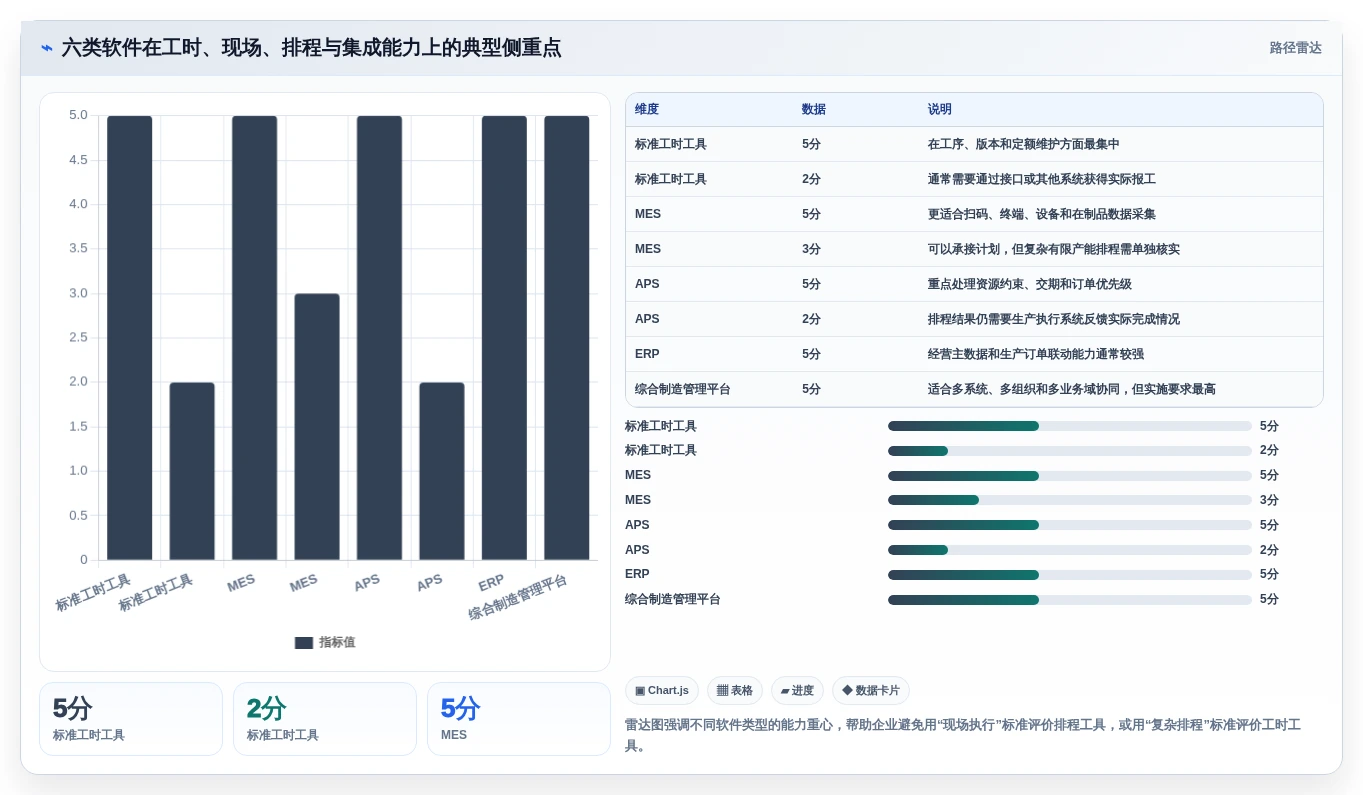The height and width of the screenshot is (795, 1363).
Task: Click the chart bar for 综合制造管理平台
Action: 567,338
